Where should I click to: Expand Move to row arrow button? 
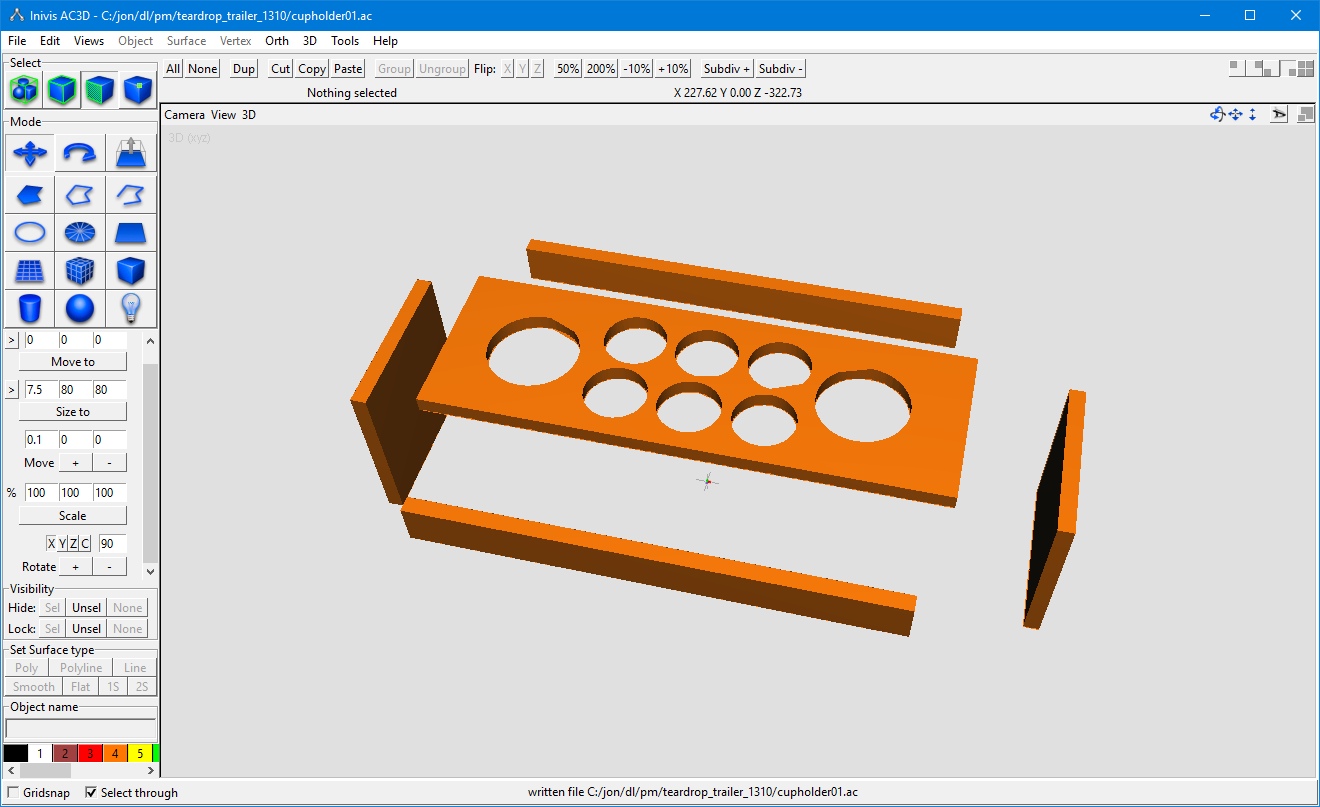[12, 340]
